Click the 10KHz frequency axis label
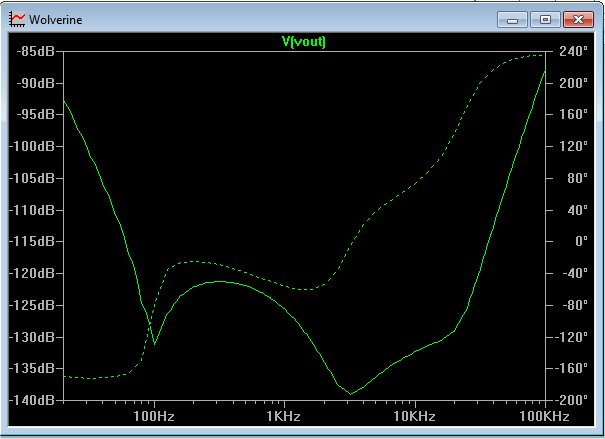 click(x=414, y=416)
